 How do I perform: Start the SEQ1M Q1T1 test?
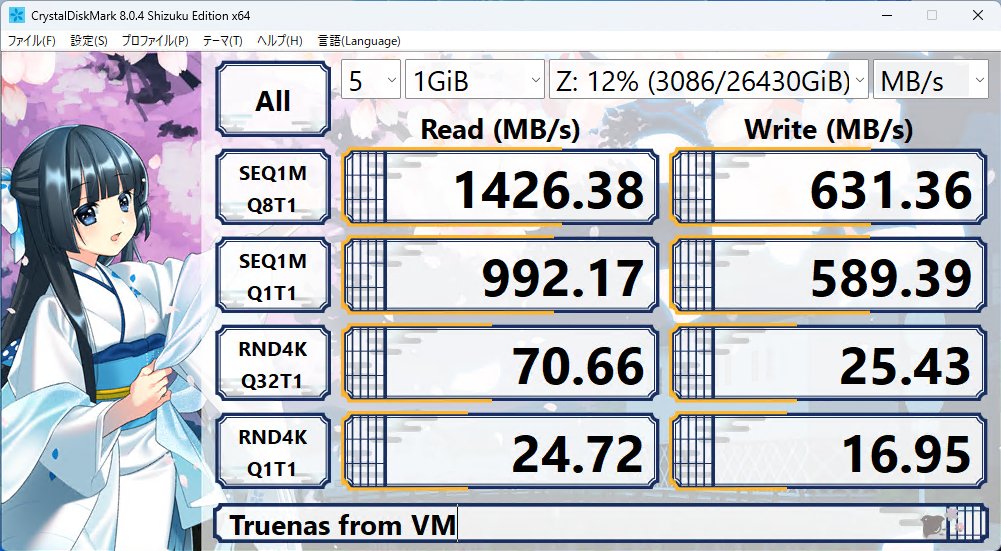tap(273, 275)
